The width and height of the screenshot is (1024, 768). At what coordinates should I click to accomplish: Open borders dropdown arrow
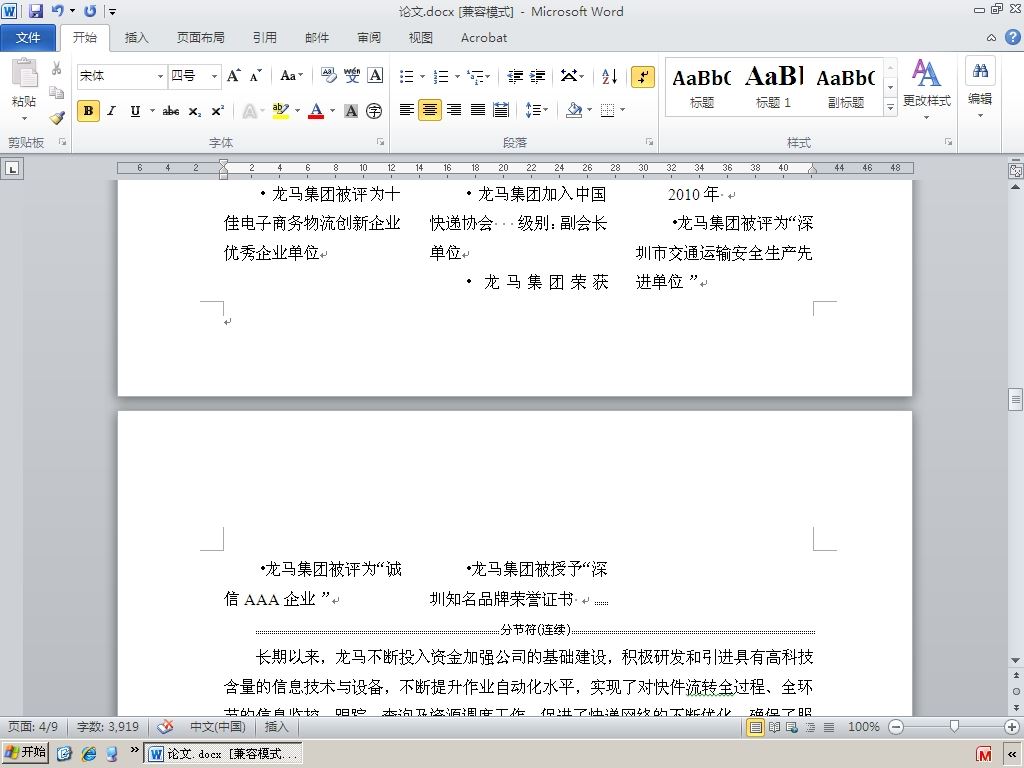click(x=622, y=110)
